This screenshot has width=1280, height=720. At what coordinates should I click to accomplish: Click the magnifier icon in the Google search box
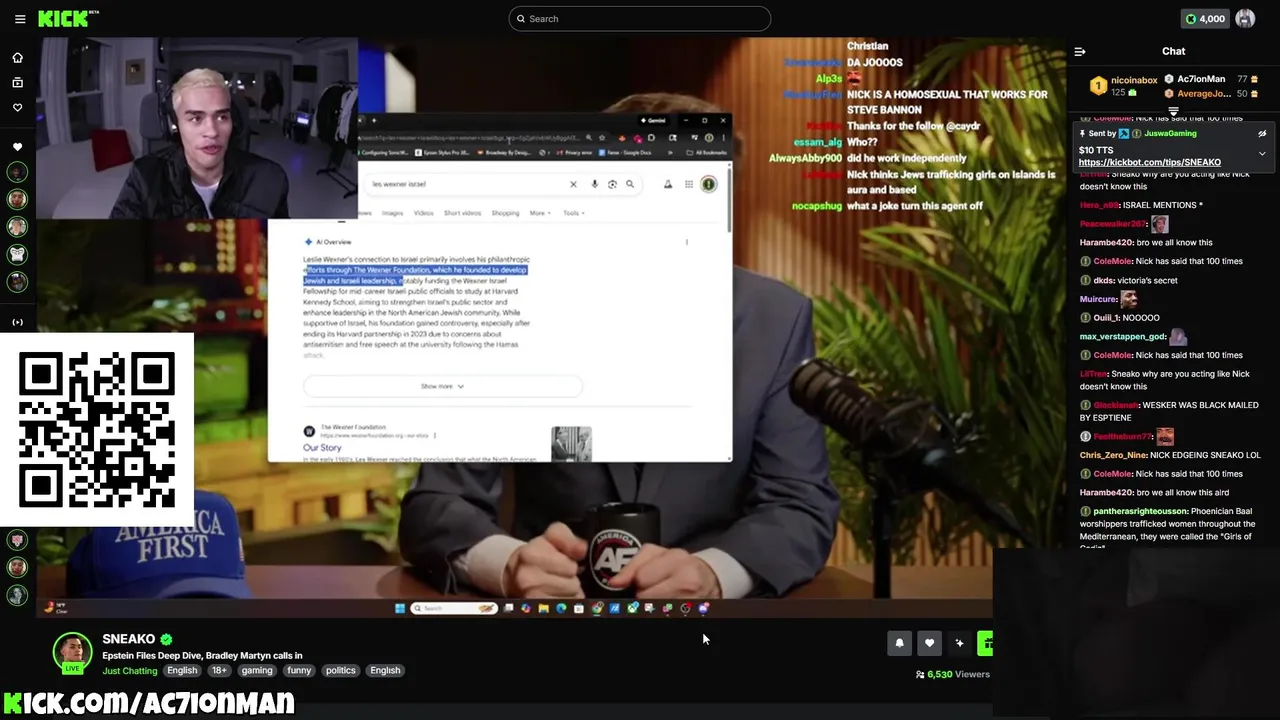coord(630,184)
